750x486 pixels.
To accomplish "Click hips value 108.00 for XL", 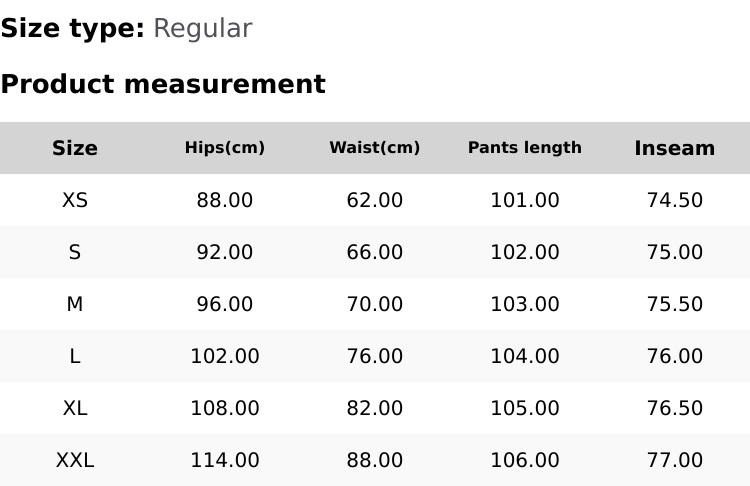I will [225, 408].
